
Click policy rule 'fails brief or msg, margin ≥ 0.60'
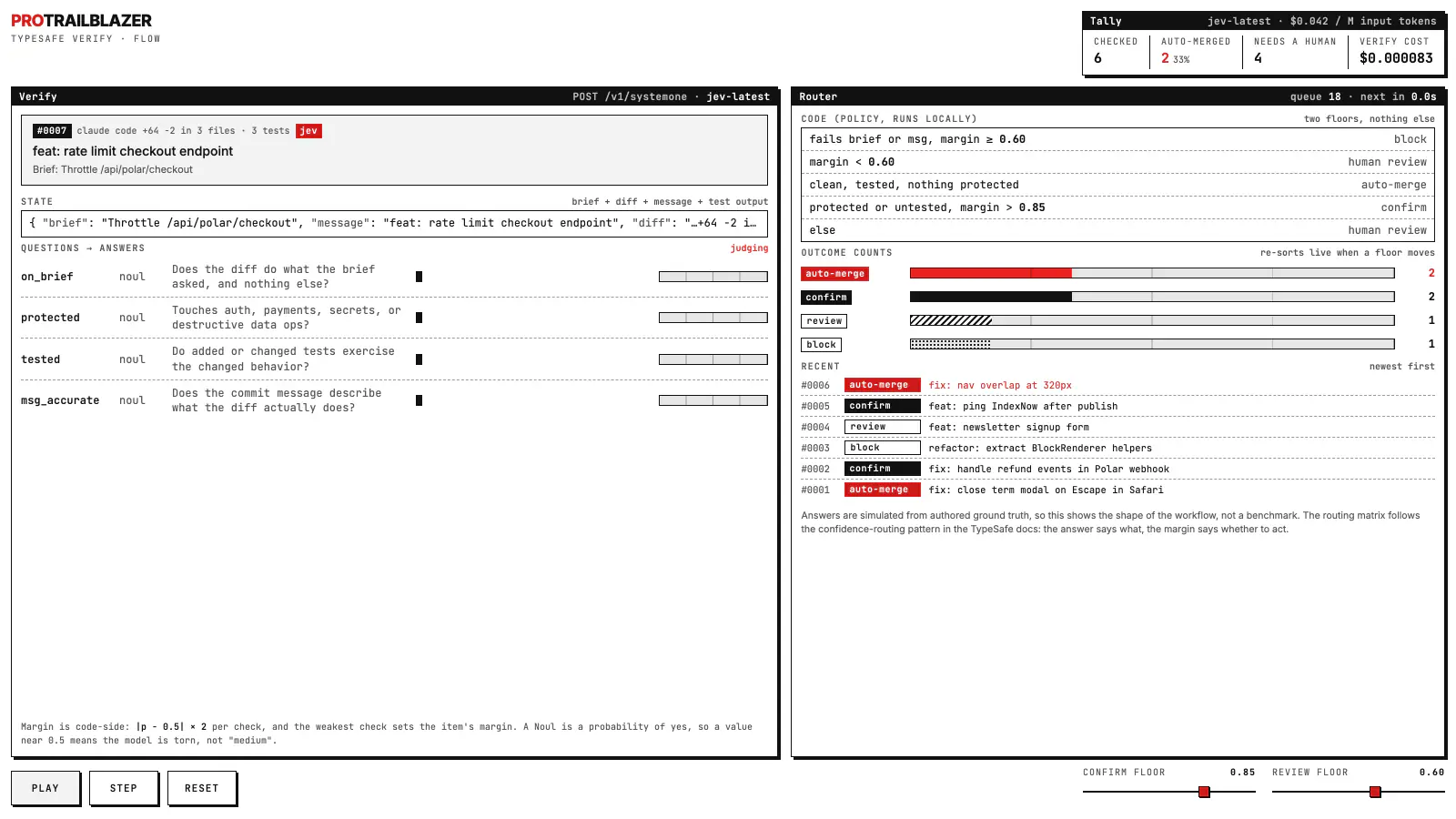1117,139
